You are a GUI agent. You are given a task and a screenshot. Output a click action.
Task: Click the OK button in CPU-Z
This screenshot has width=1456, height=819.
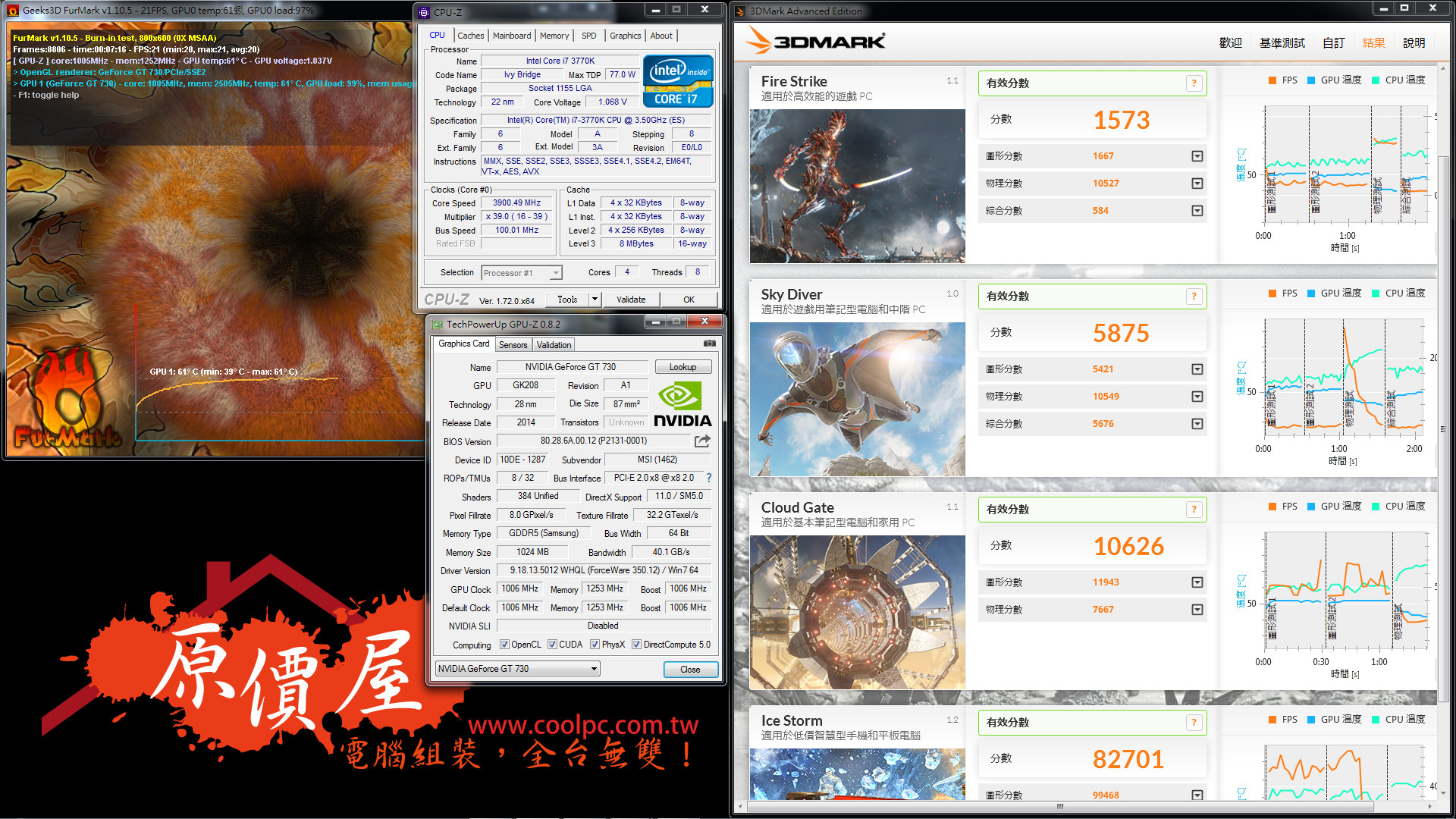point(689,300)
